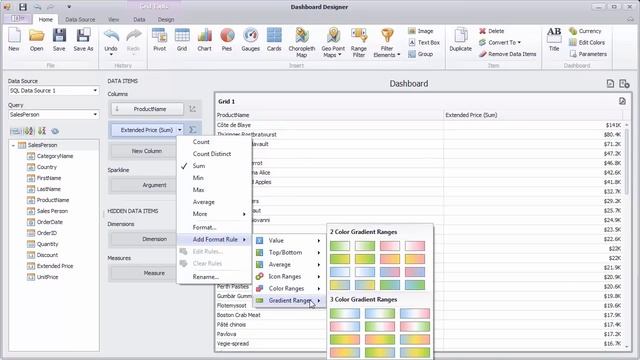Screen dimensions: 640x360
Task: Choose Count Distinct from the menu
Action: (x=215, y=154)
